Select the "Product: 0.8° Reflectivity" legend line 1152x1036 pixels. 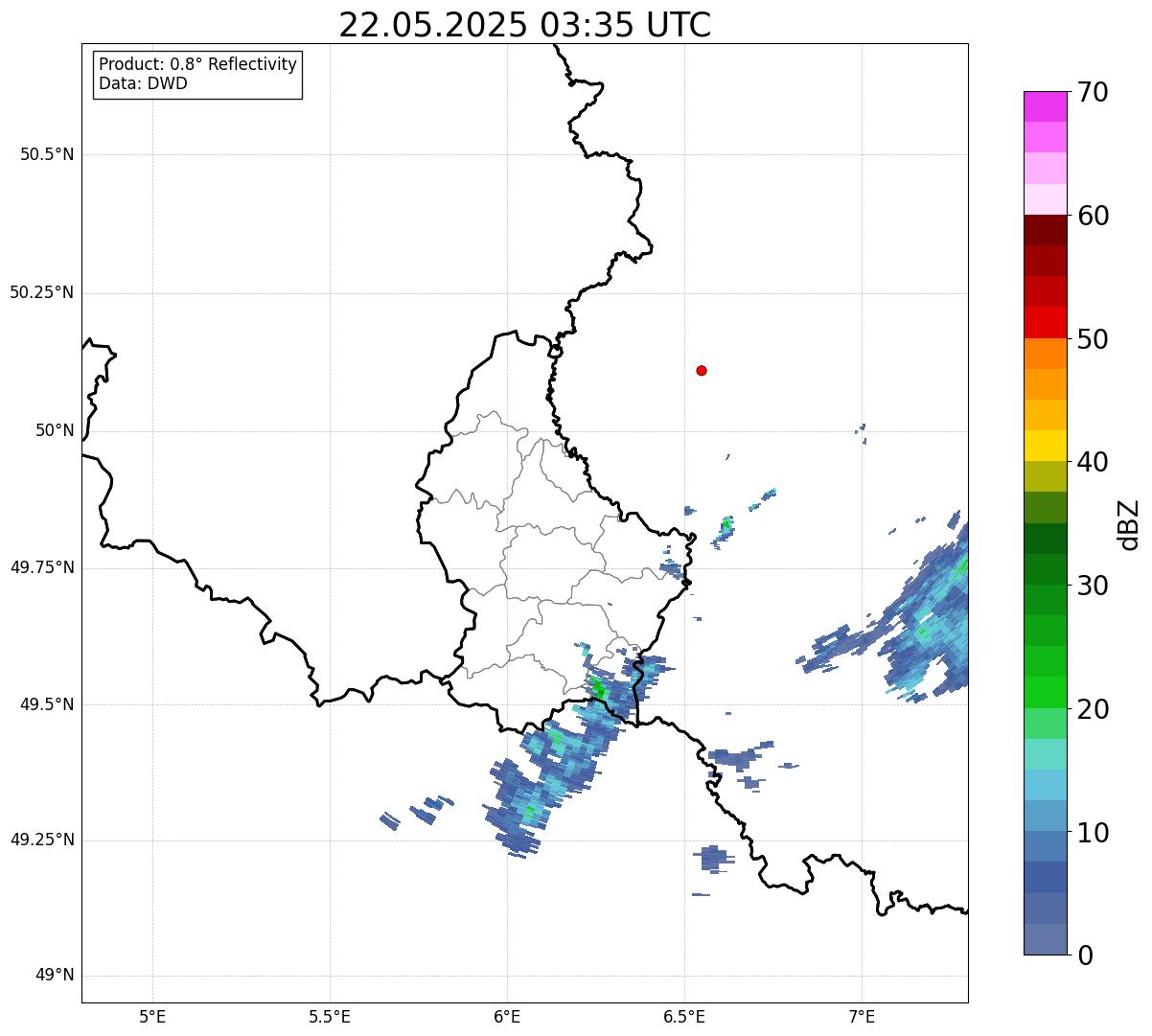(x=198, y=64)
